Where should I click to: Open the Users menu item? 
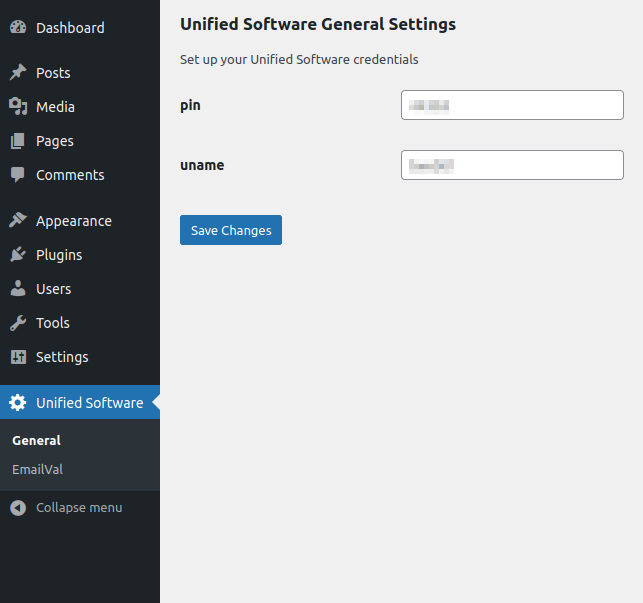(80, 289)
